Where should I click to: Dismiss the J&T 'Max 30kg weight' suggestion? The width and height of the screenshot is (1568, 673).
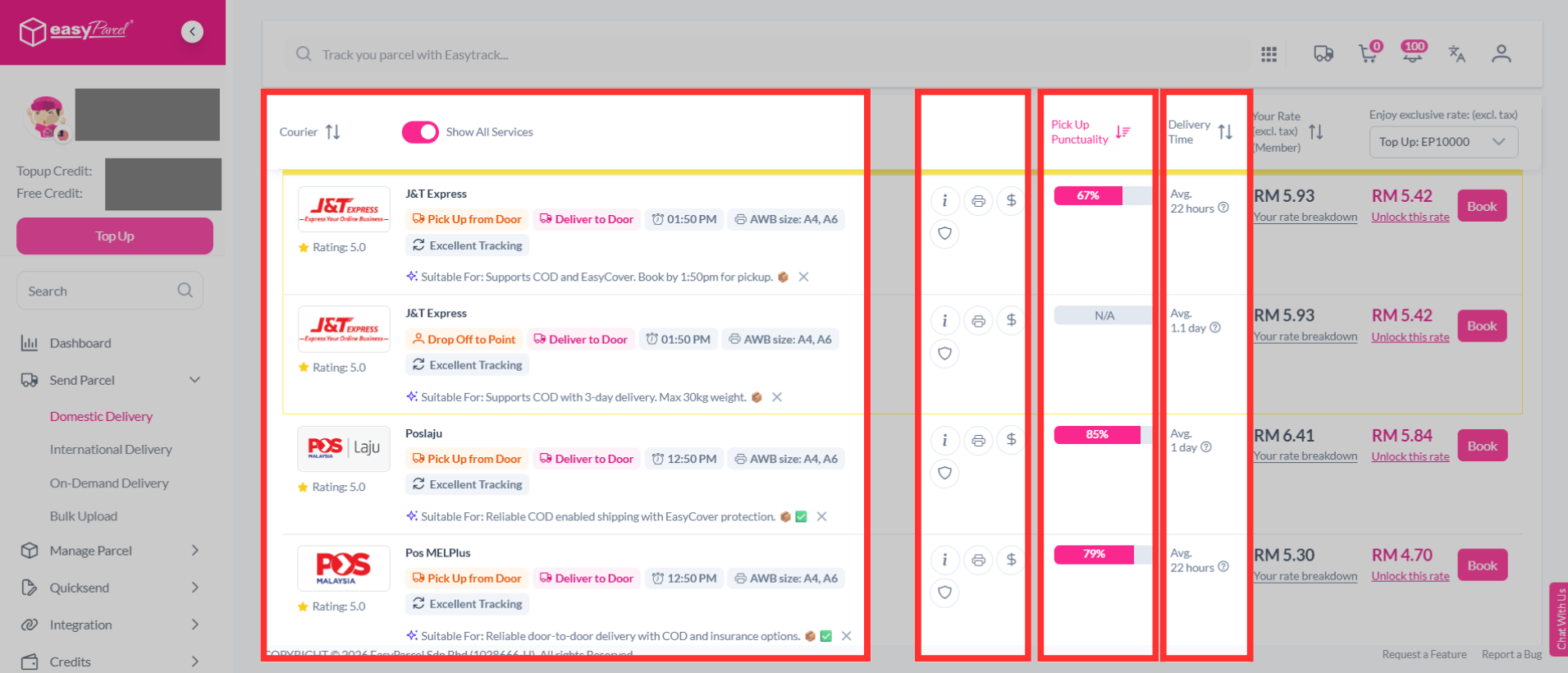pos(777,397)
